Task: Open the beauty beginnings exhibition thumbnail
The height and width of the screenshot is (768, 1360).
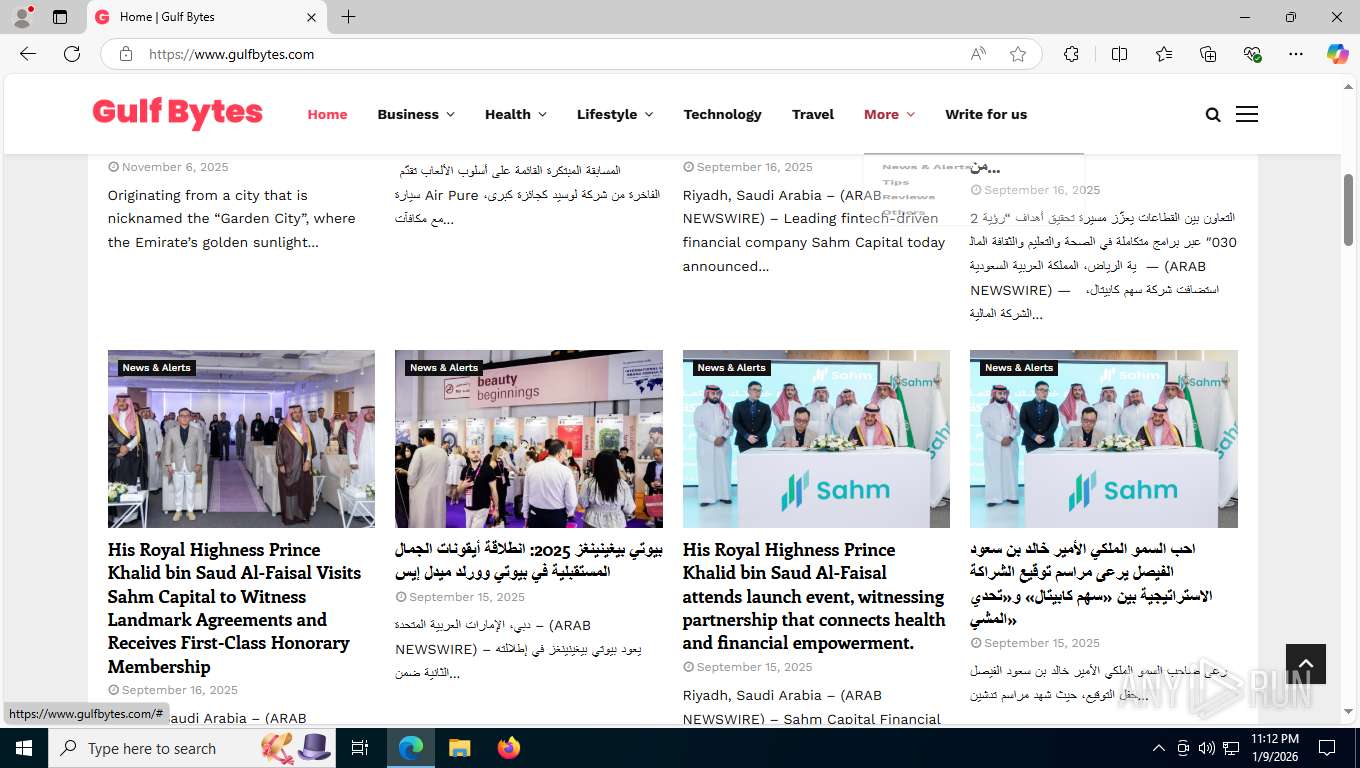Action: [x=529, y=439]
